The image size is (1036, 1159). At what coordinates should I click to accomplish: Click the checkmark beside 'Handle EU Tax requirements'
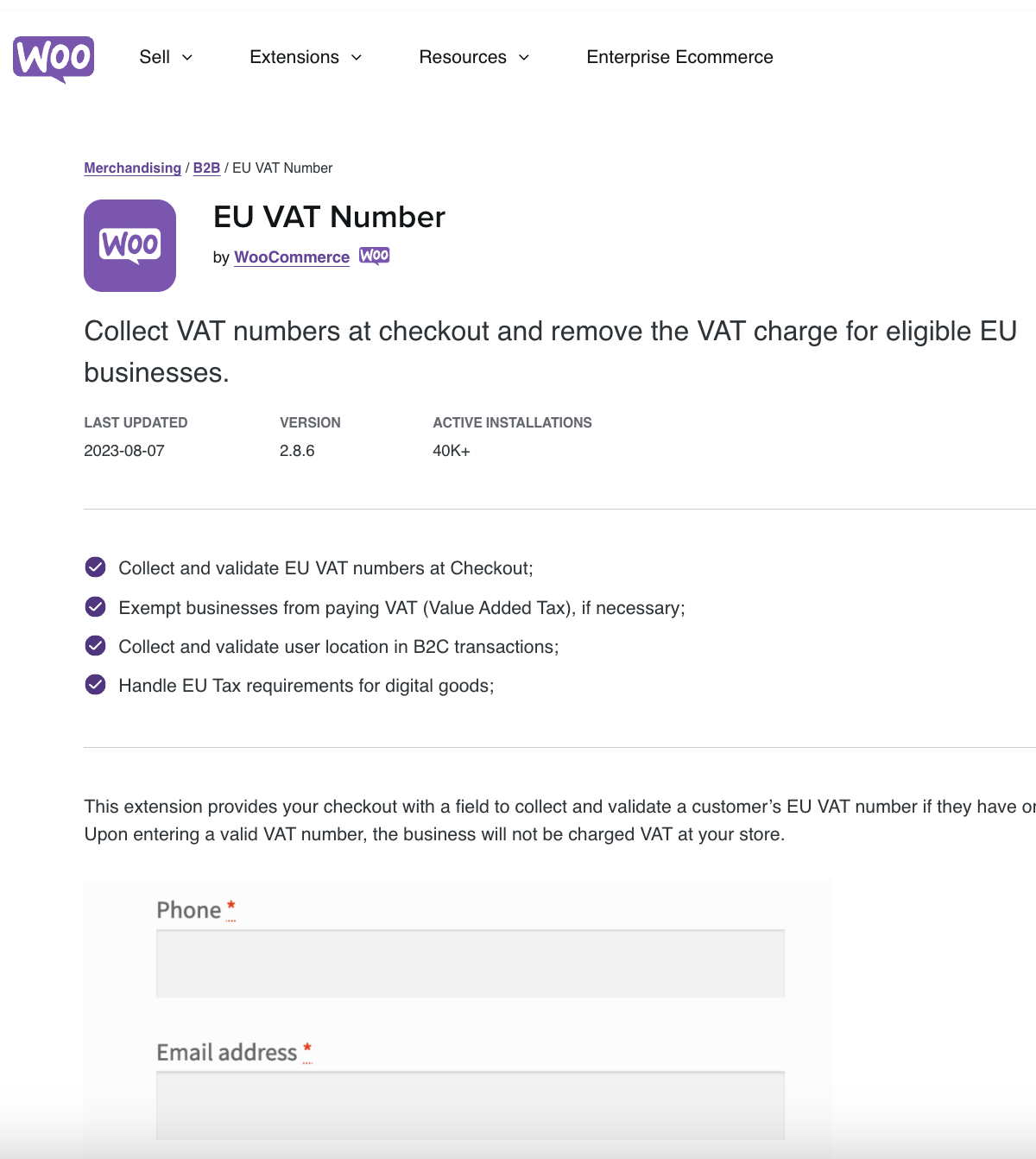95,684
